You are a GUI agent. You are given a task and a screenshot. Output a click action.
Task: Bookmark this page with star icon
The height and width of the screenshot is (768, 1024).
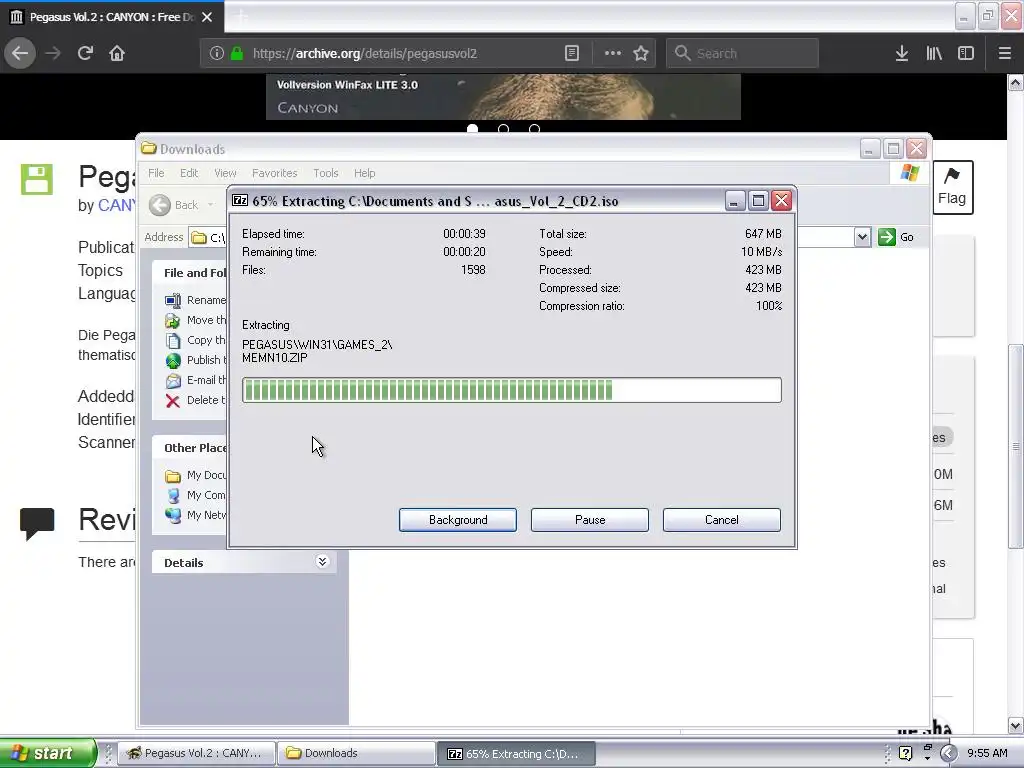[x=641, y=54]
